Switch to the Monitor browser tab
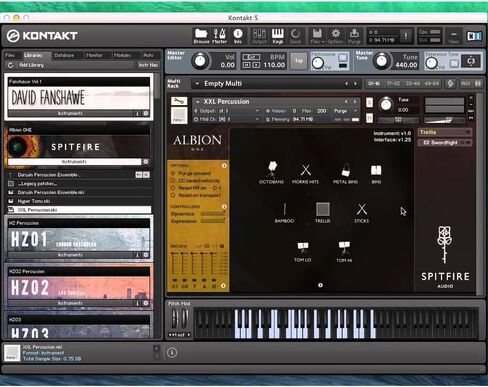The image size is (488, 387). point(94,55)
